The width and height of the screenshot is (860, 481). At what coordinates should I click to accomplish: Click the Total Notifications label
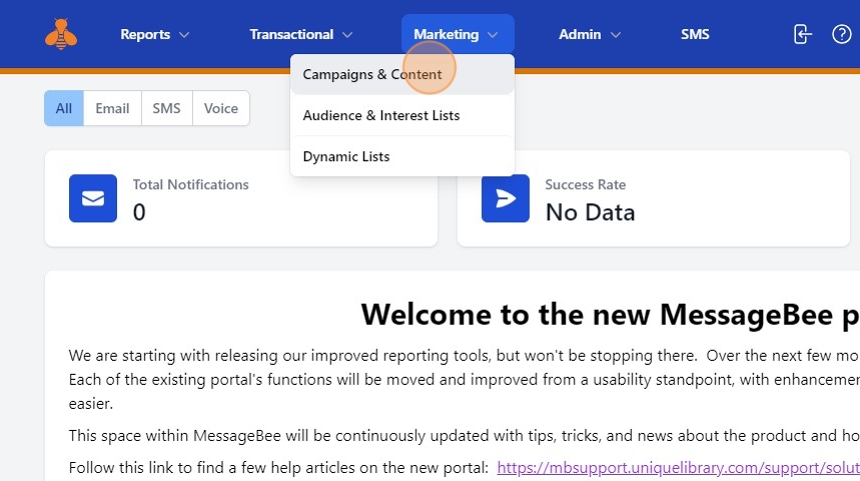point(190,184)
